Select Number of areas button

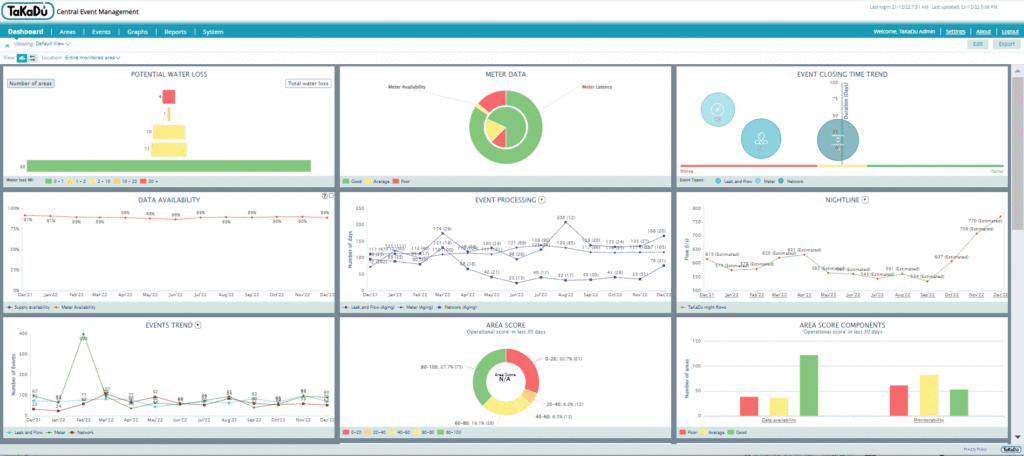point(31,84)
